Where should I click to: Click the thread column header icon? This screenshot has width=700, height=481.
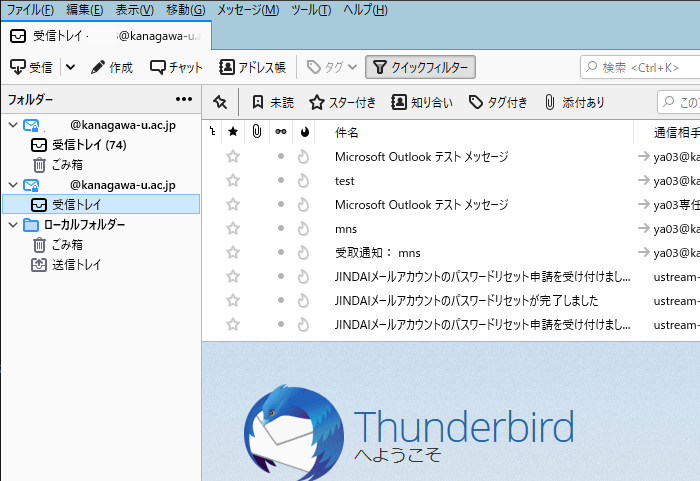pos(211,132)
